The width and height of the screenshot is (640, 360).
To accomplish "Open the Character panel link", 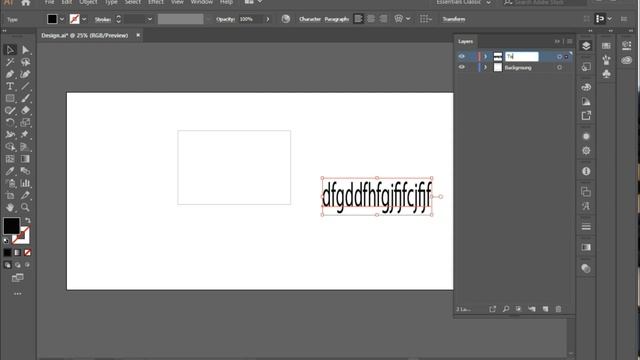I will tap(309, 19).
